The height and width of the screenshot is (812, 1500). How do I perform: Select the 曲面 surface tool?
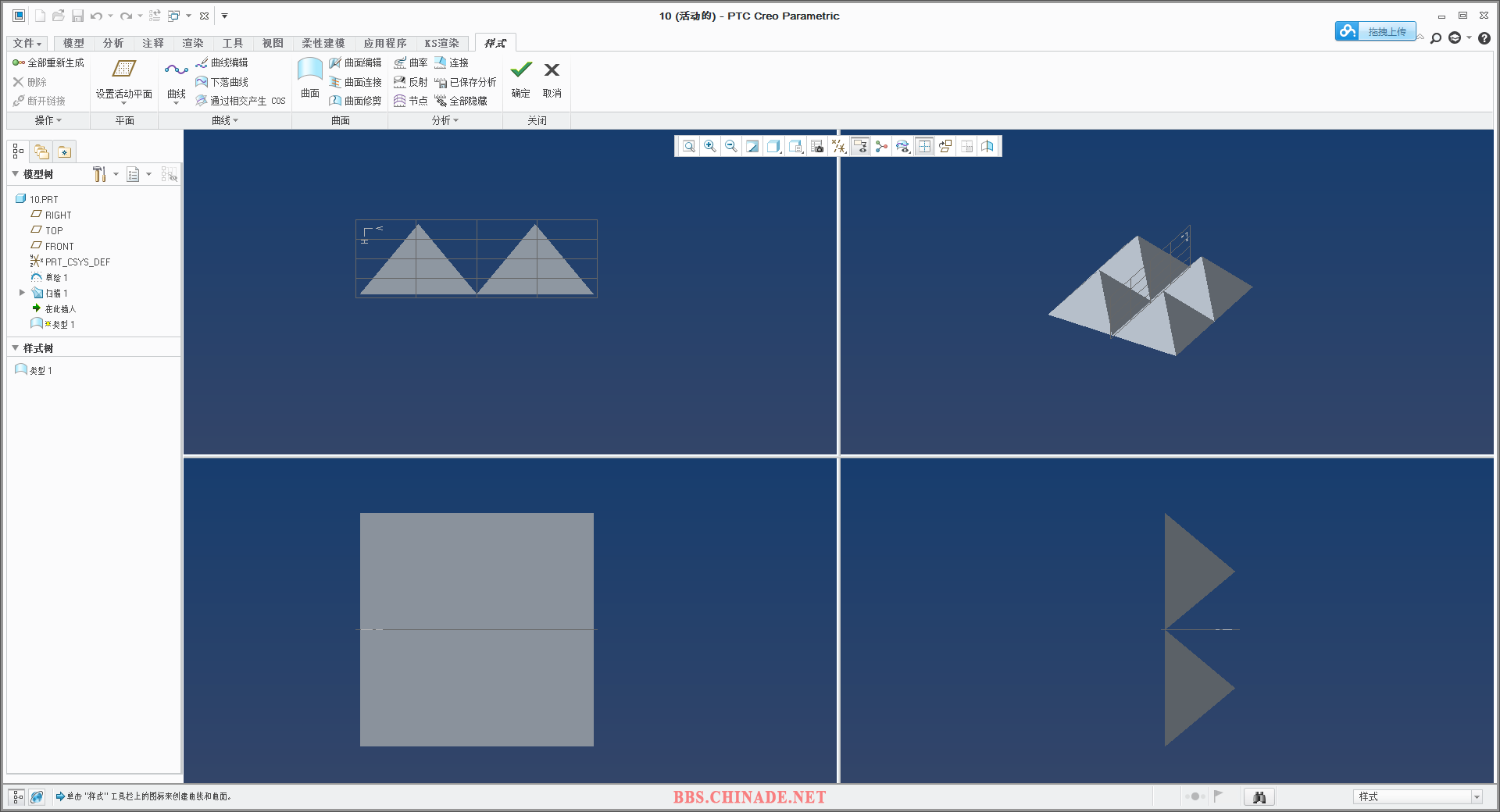(x=310, y=77)
